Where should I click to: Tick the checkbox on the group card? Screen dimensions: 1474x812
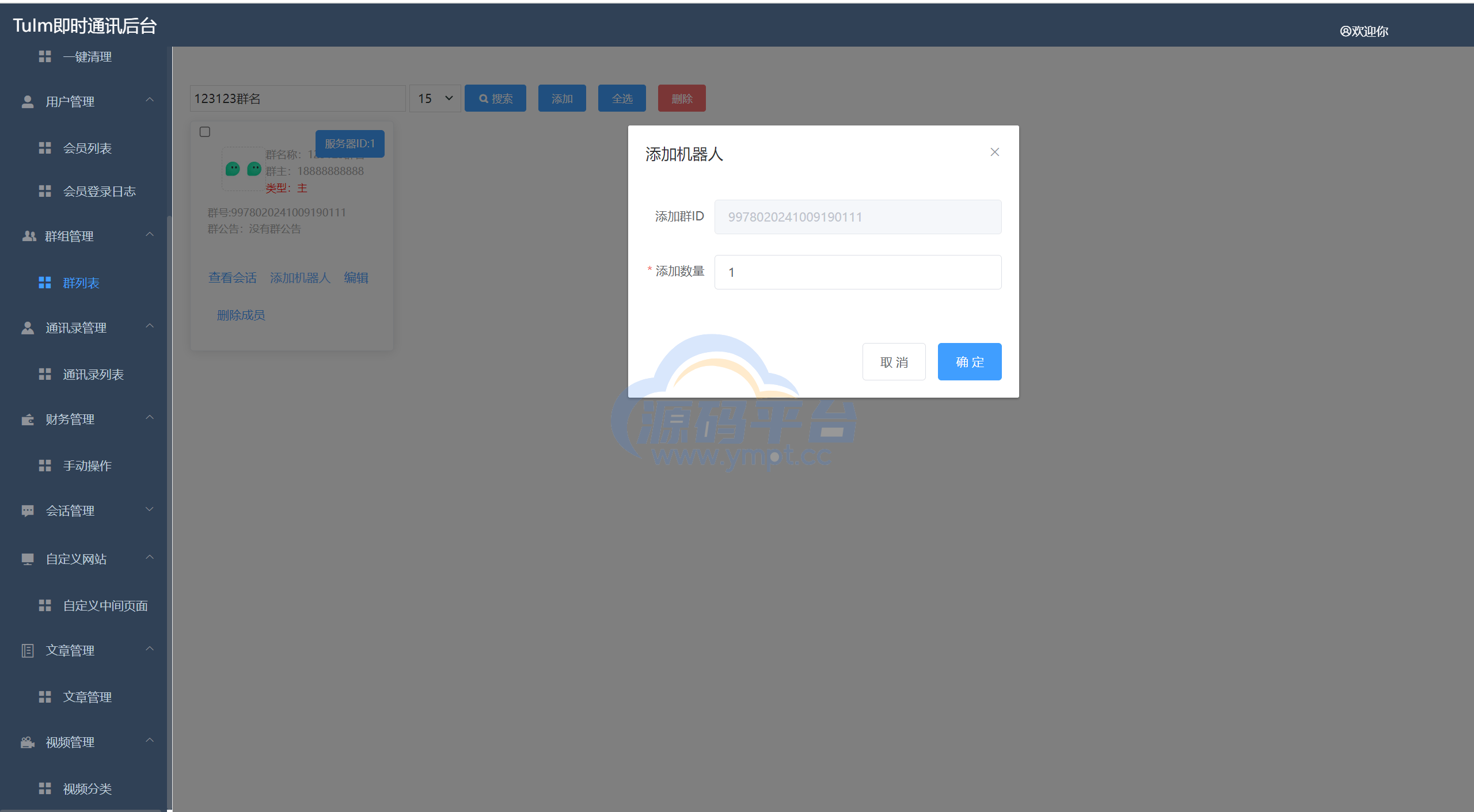205,132
